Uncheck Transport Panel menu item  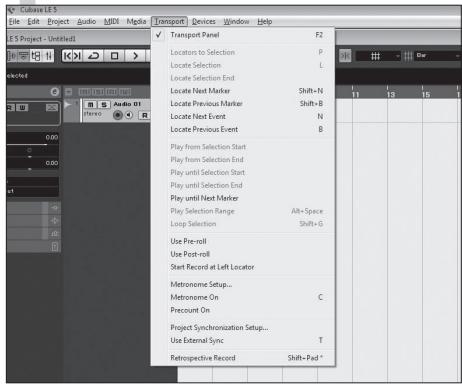(x=243, y=35)
